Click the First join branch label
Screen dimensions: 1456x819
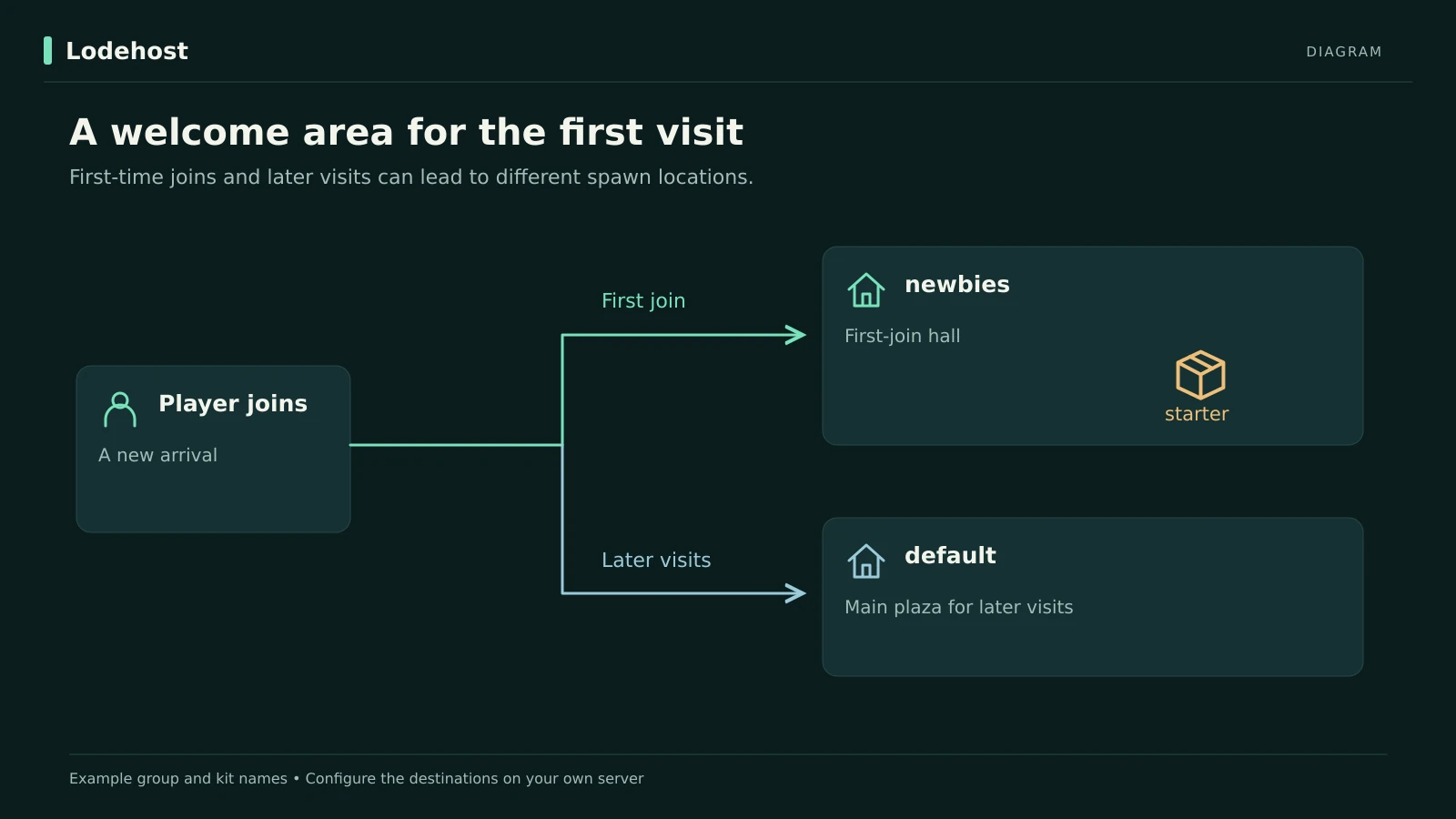tap(643, 300)
